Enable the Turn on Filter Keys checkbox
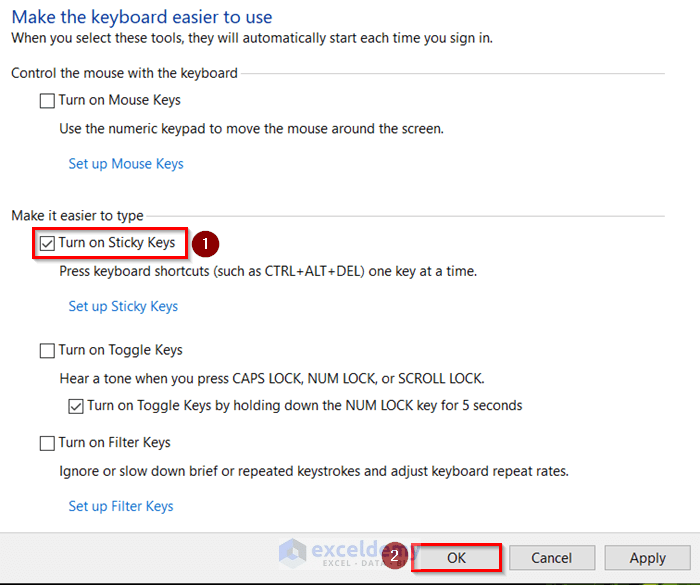700x585 pixels. coord(47,443)
